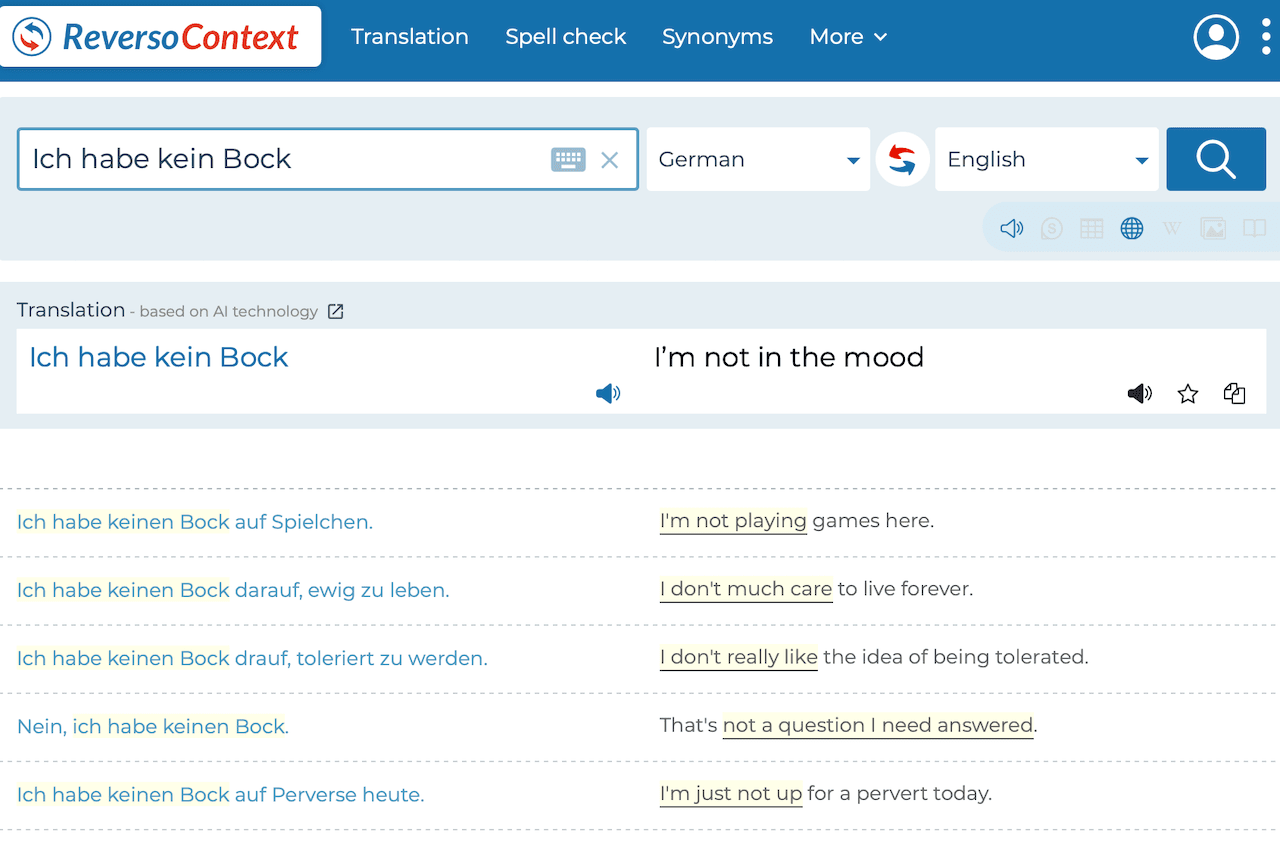Star the translation as a favorite
1280x841 pixels.
pyautogui.click(x=1187, y=393)
